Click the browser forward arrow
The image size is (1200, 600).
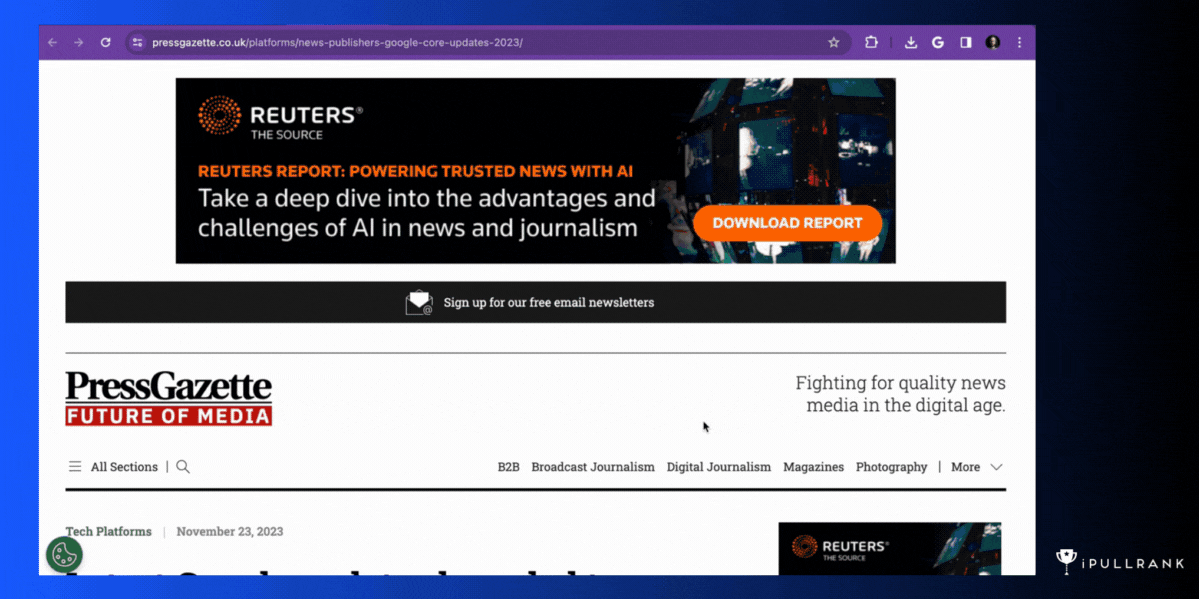tap(79, 43)
